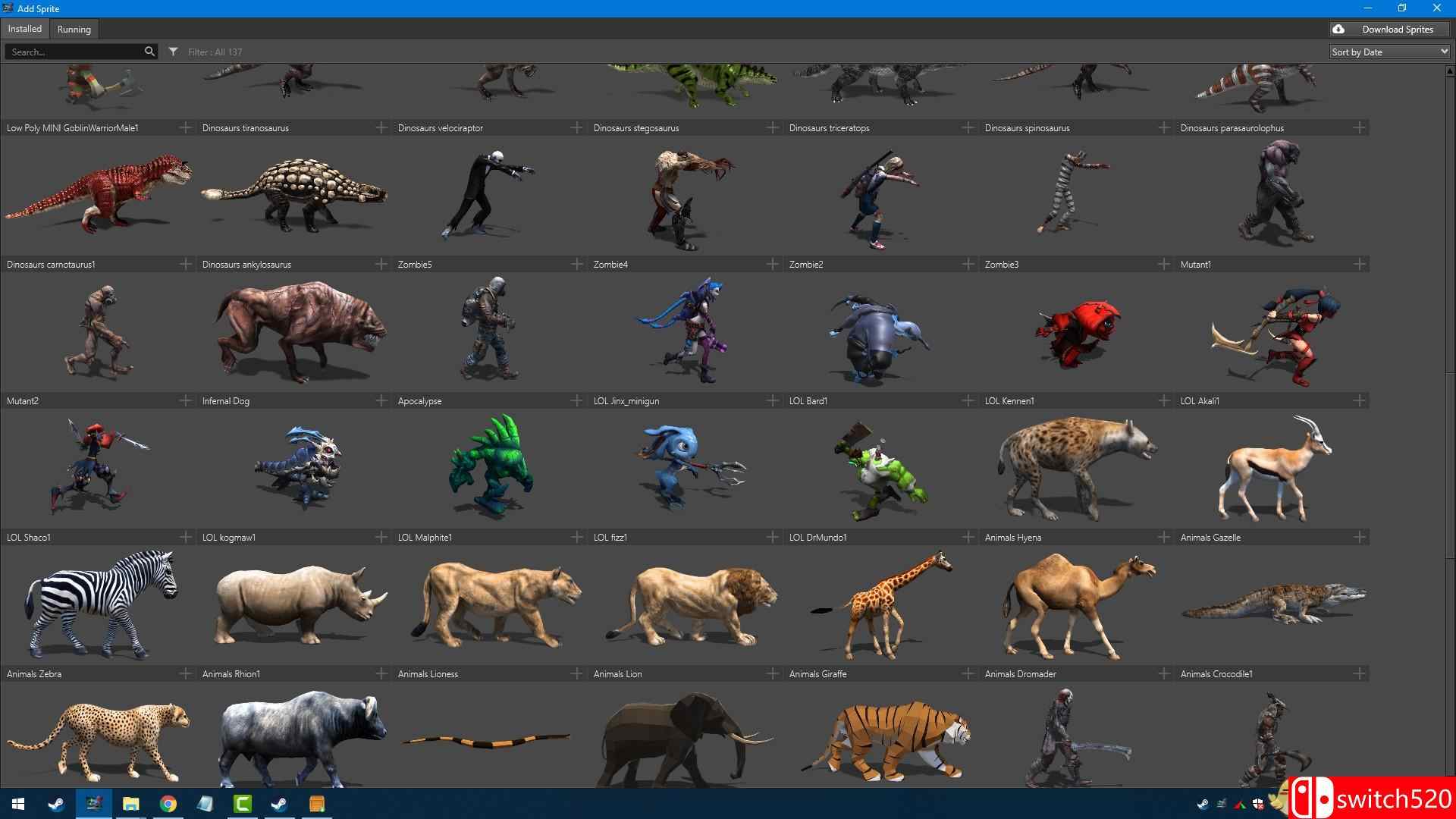The width and height of the screenshot is (1456, 819).
Task: Open Chrome from the taskbar
Action: point(168,804)
